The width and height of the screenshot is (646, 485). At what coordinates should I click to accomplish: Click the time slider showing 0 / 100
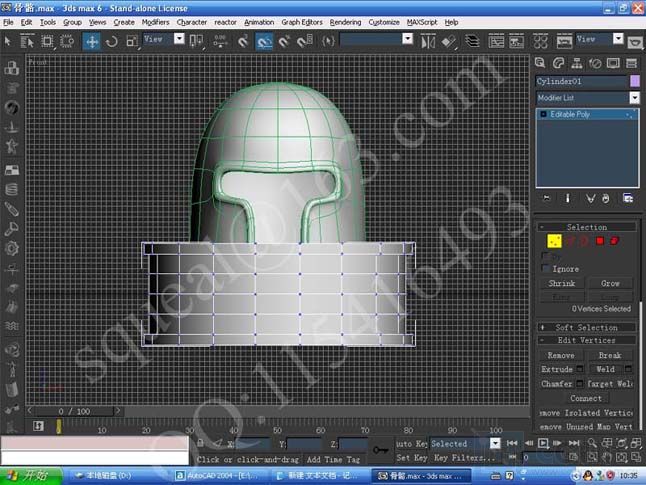point(74,411)
